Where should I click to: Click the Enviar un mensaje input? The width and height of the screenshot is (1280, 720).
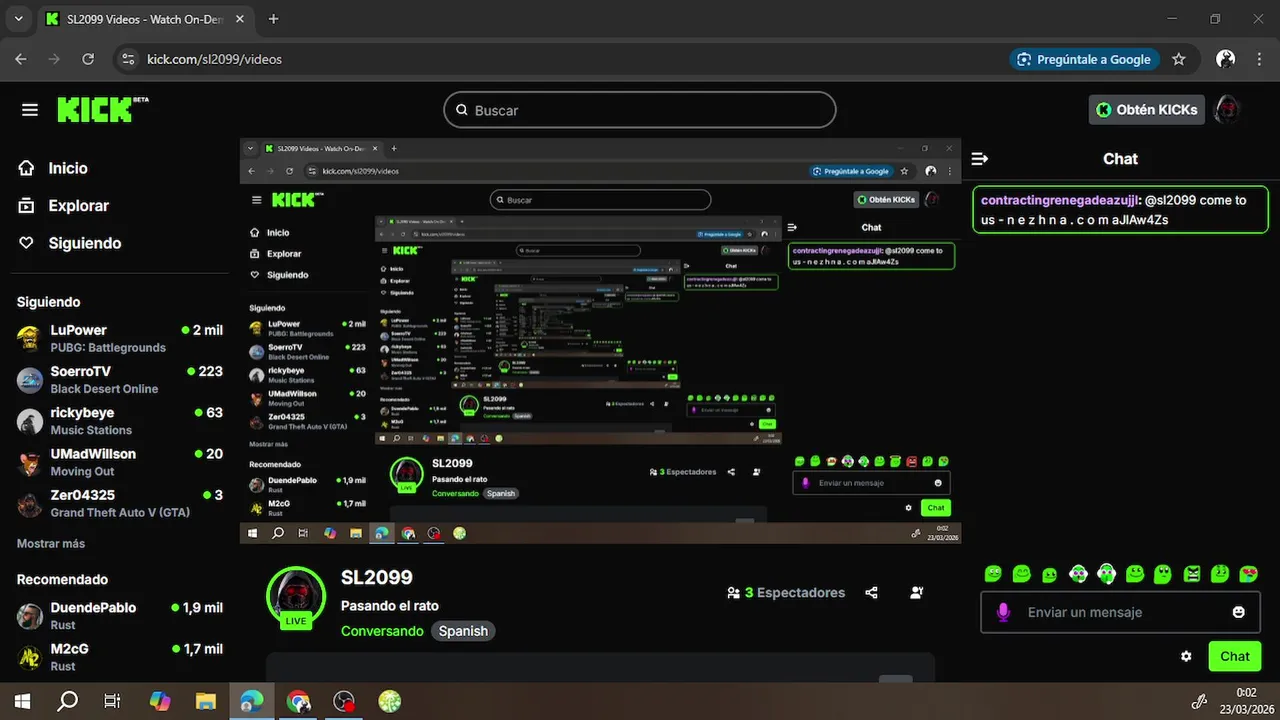coord(1120,612)
